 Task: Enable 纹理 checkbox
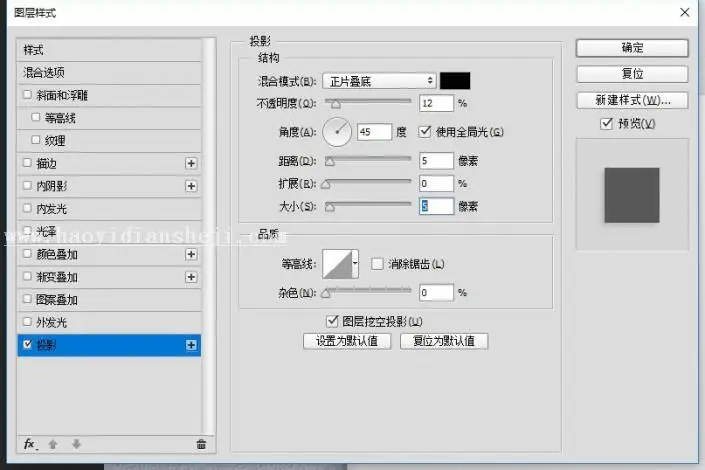[x=36, y=140]
